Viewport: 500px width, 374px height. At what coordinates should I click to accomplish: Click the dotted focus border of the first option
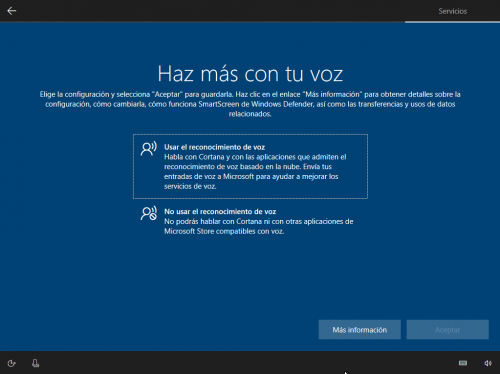pyautogui.click(x=250, y=135)
